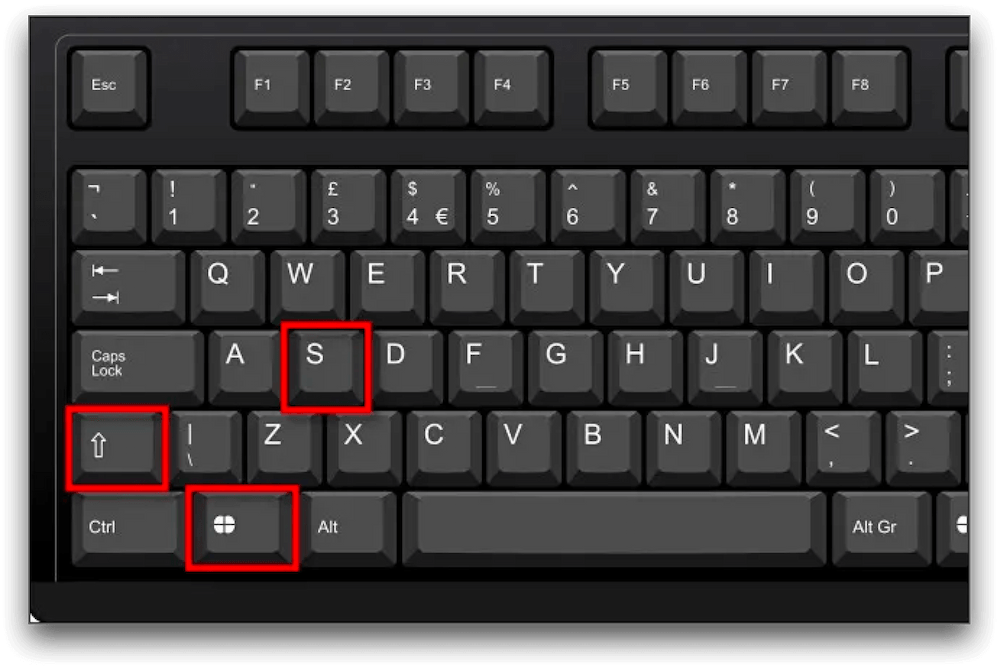Click the F1 function key
The image size is (1000, 667).
[271, 88]
